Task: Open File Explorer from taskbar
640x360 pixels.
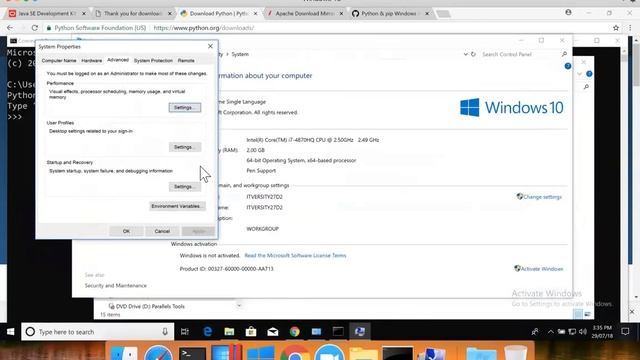Action: [x=229, y=332]
